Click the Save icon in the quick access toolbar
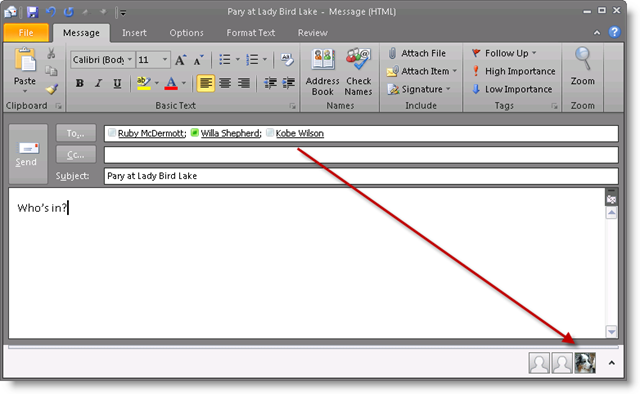Image resolution: width=640 pixels, height=394 pixels. (x=32, y=12)
